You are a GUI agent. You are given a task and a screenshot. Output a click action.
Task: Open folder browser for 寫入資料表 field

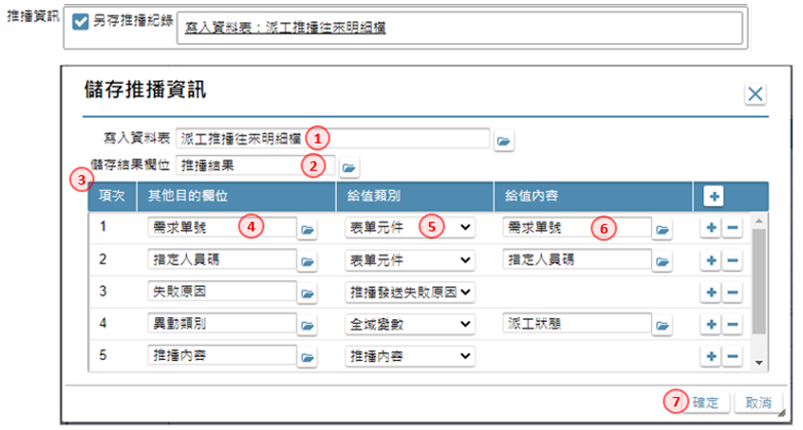tap(504, 141)
